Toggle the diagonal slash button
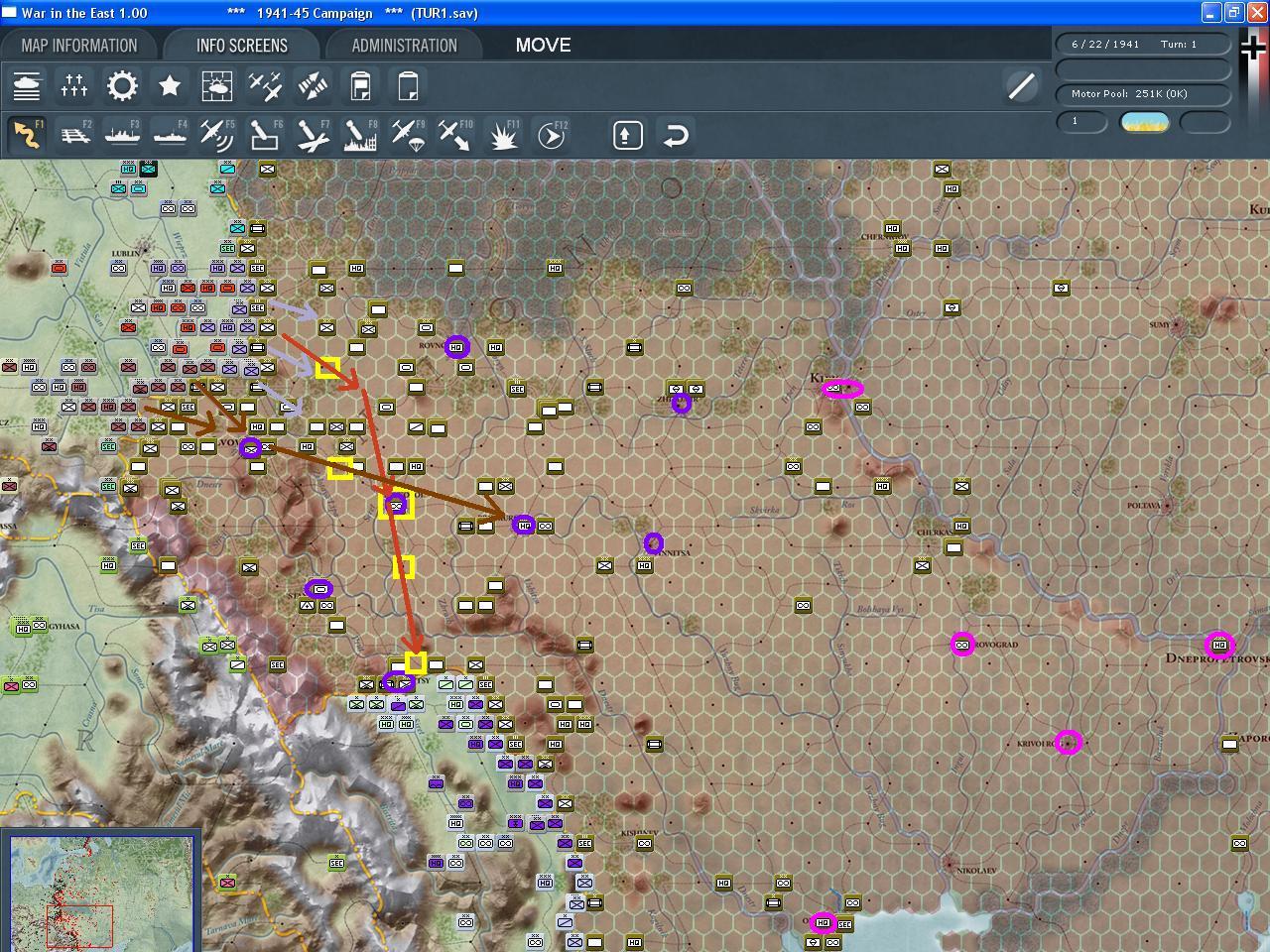Image resolution: width=1270 pixels, height=952 pixels. (1021, 86)
